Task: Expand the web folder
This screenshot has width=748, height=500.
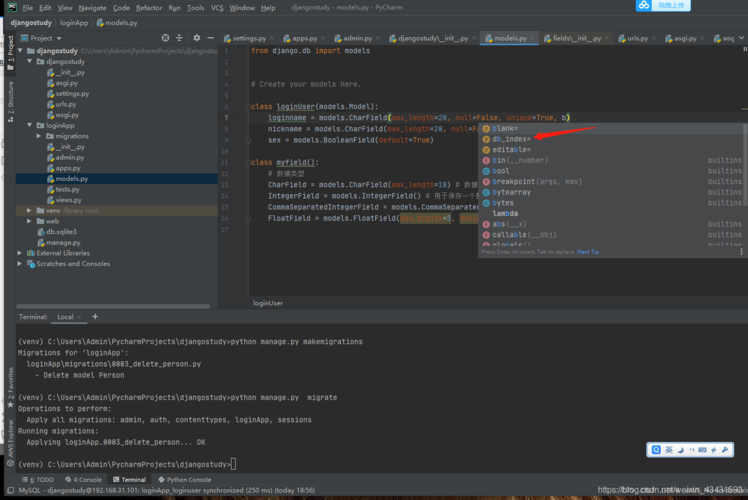Action: (x=29, y=221)
